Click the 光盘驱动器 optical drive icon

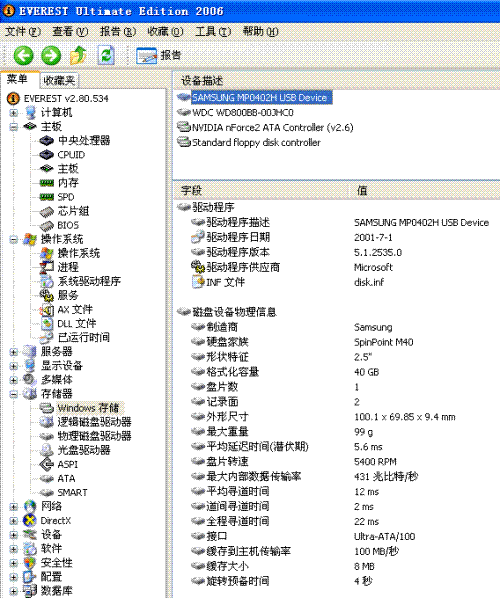[x=47, y=450]
